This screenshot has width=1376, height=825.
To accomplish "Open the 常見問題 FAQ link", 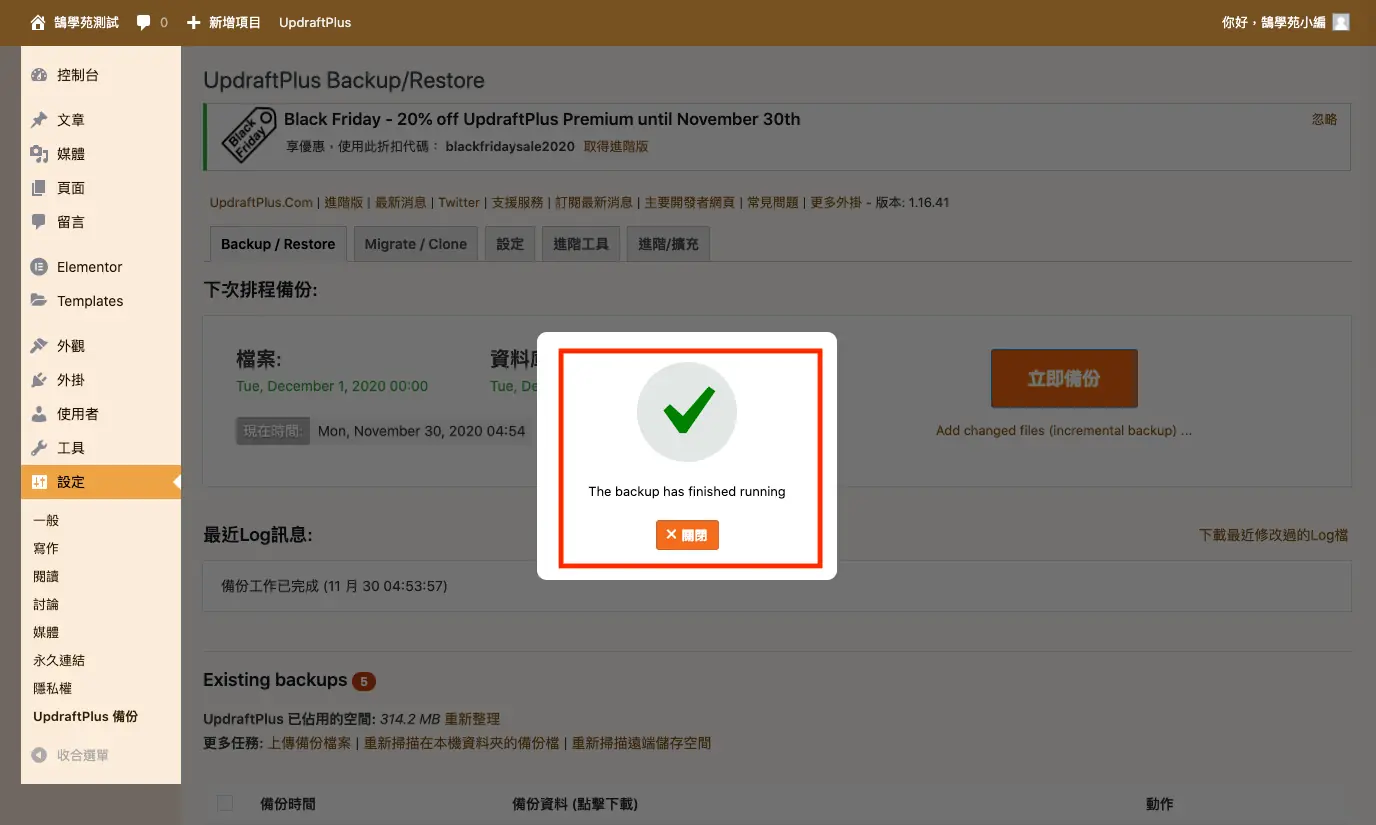I will (773, 202).
